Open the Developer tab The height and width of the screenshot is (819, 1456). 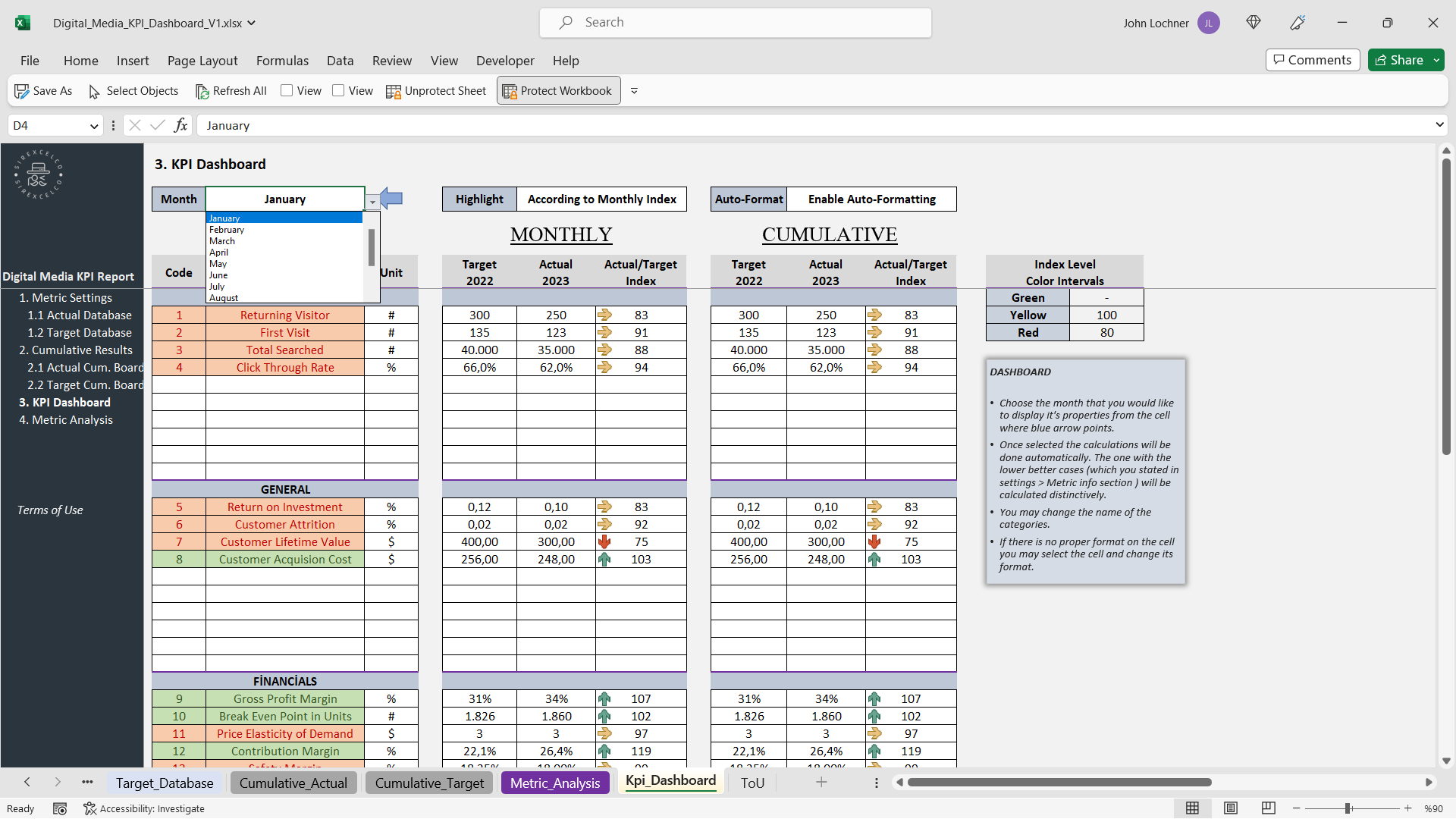click(505, 61)
